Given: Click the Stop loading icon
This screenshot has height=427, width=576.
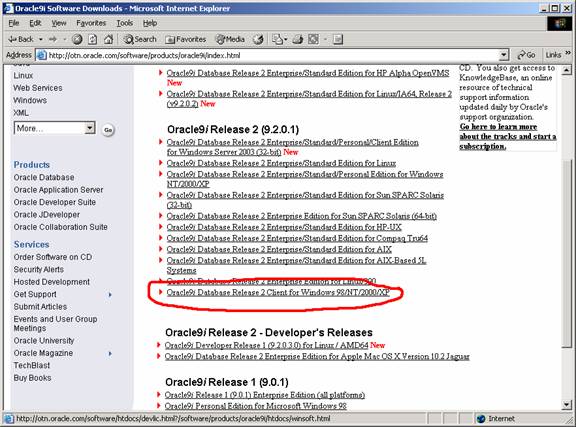Looking at the screenshot, I should (x=77, y=39).
